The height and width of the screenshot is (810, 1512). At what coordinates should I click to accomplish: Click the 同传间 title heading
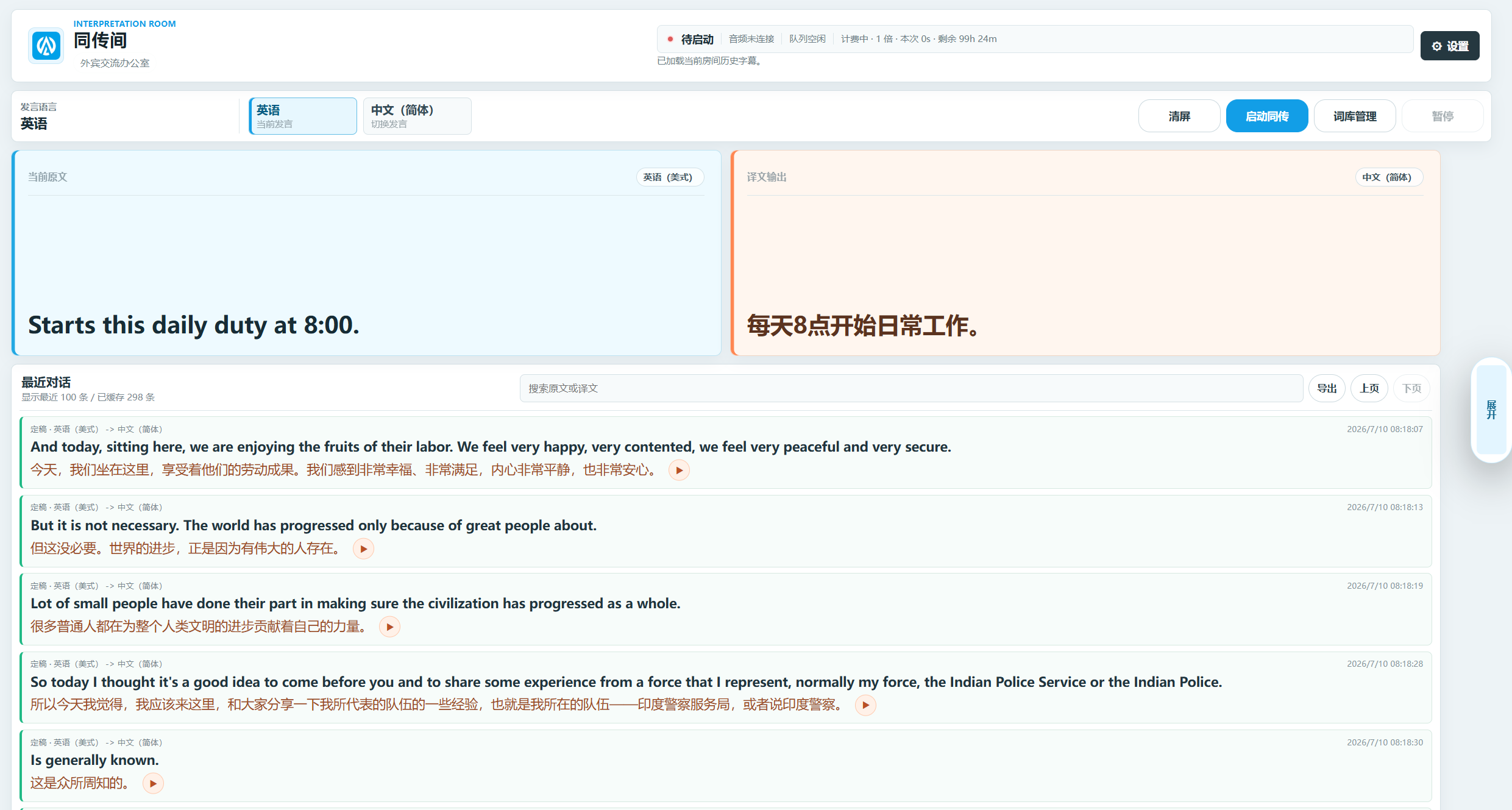point(100,41)
